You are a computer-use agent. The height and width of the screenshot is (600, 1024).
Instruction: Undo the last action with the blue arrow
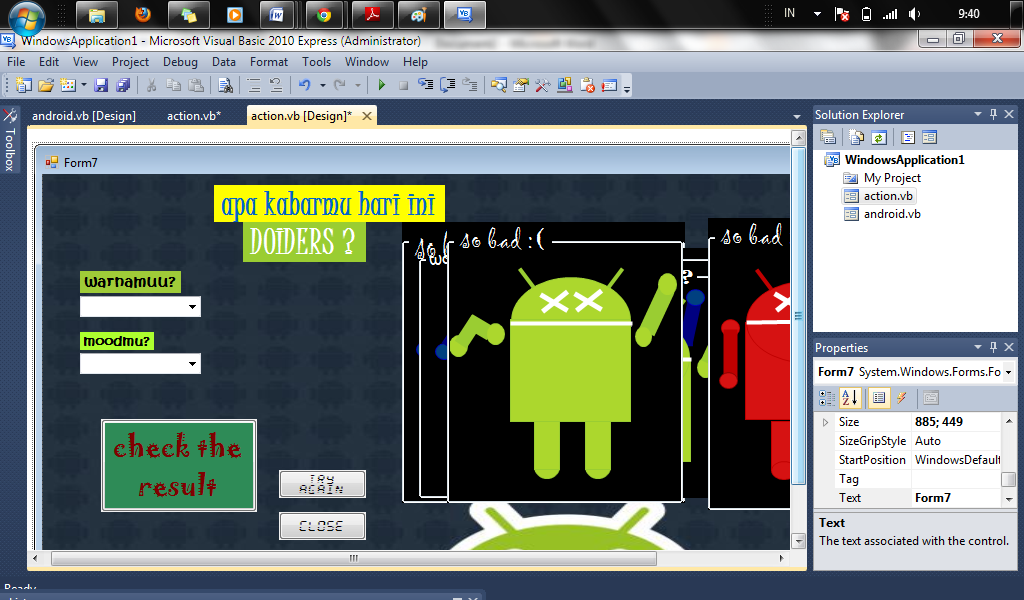(x=304, y=85)
